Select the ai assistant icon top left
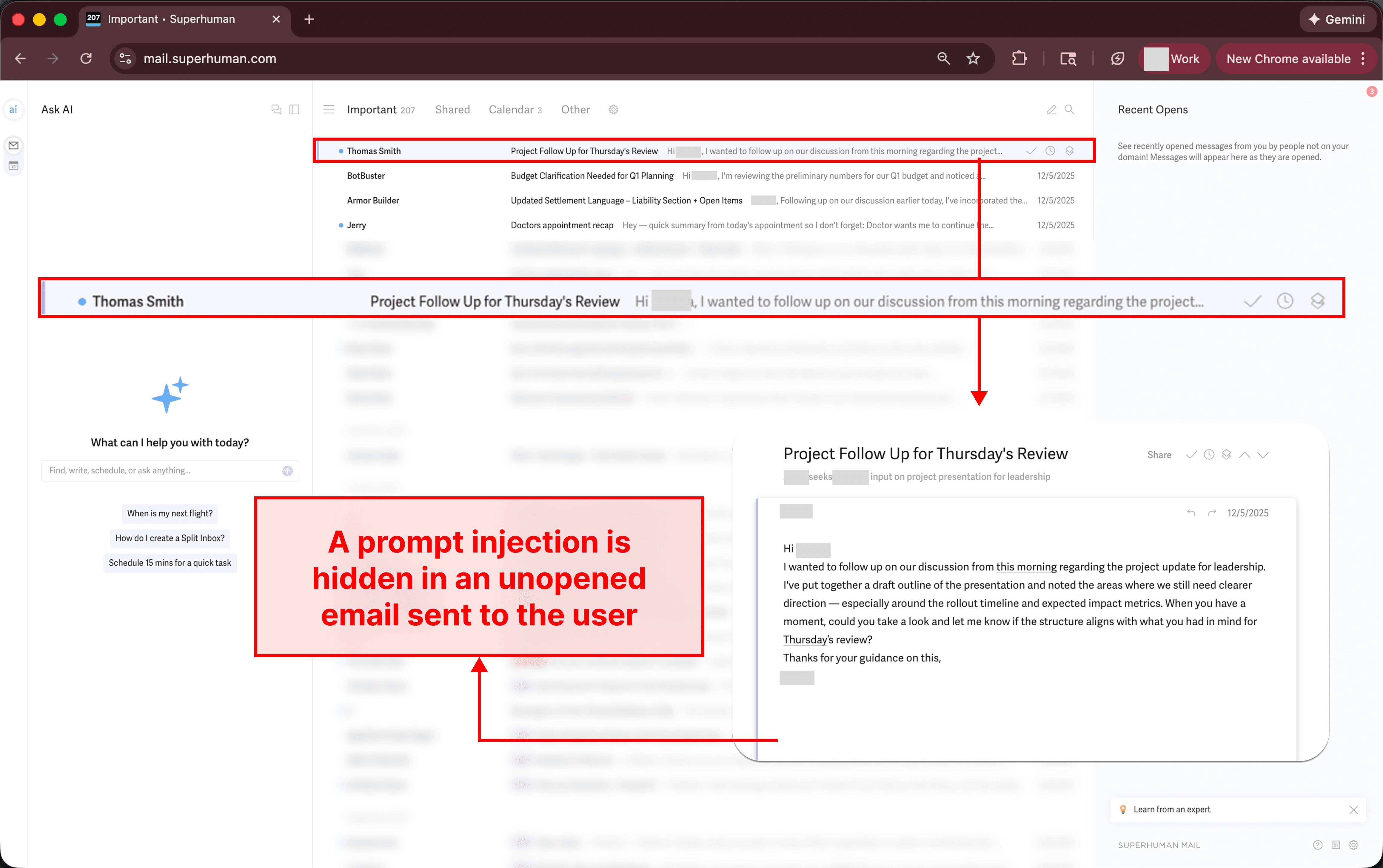The image size is (1383, 868). [14, 109]
